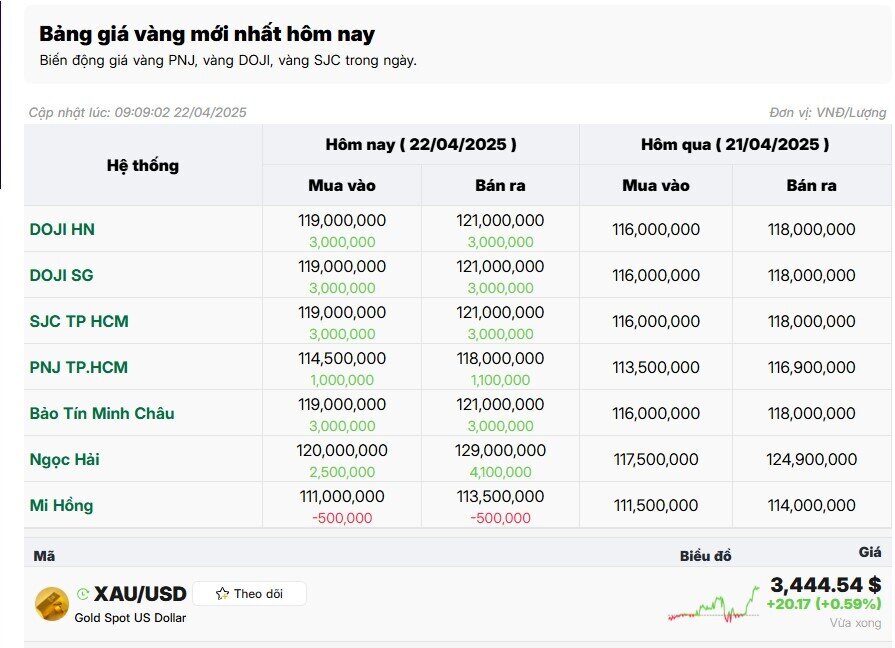
Task: Click Bán ra header under Hôm qua
Action: [x=812, y=186]
